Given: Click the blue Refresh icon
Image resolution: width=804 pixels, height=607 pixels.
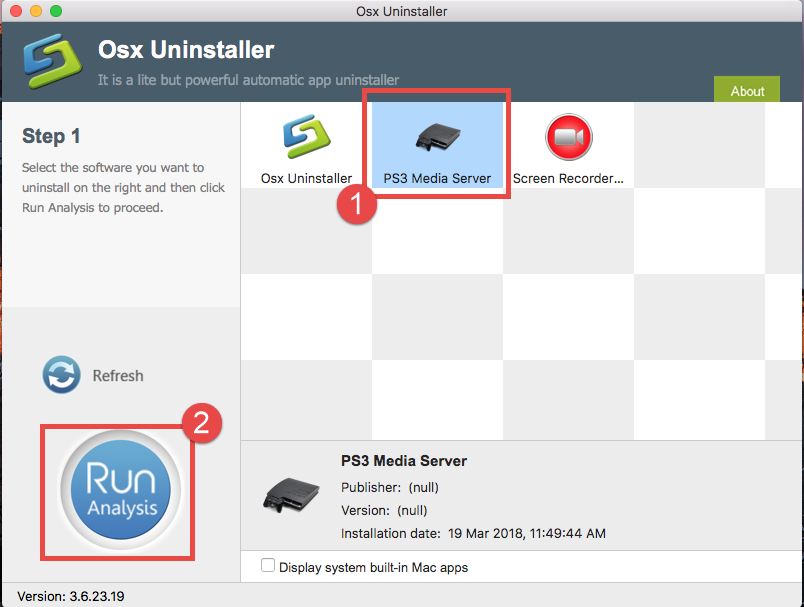Looking at the screenshot, I should click(x=61, y=375).
